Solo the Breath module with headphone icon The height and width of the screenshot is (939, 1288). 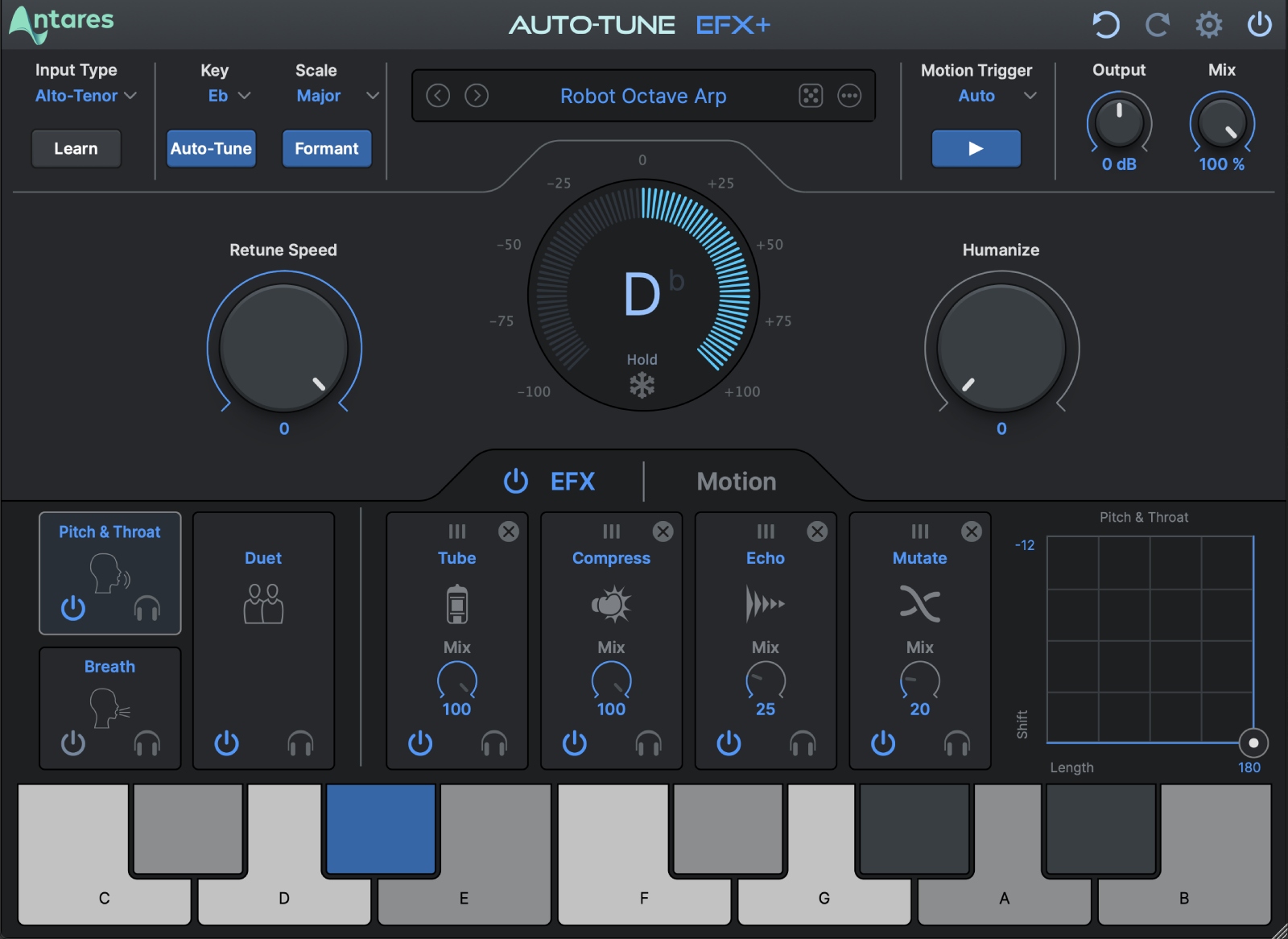(148, 743)
